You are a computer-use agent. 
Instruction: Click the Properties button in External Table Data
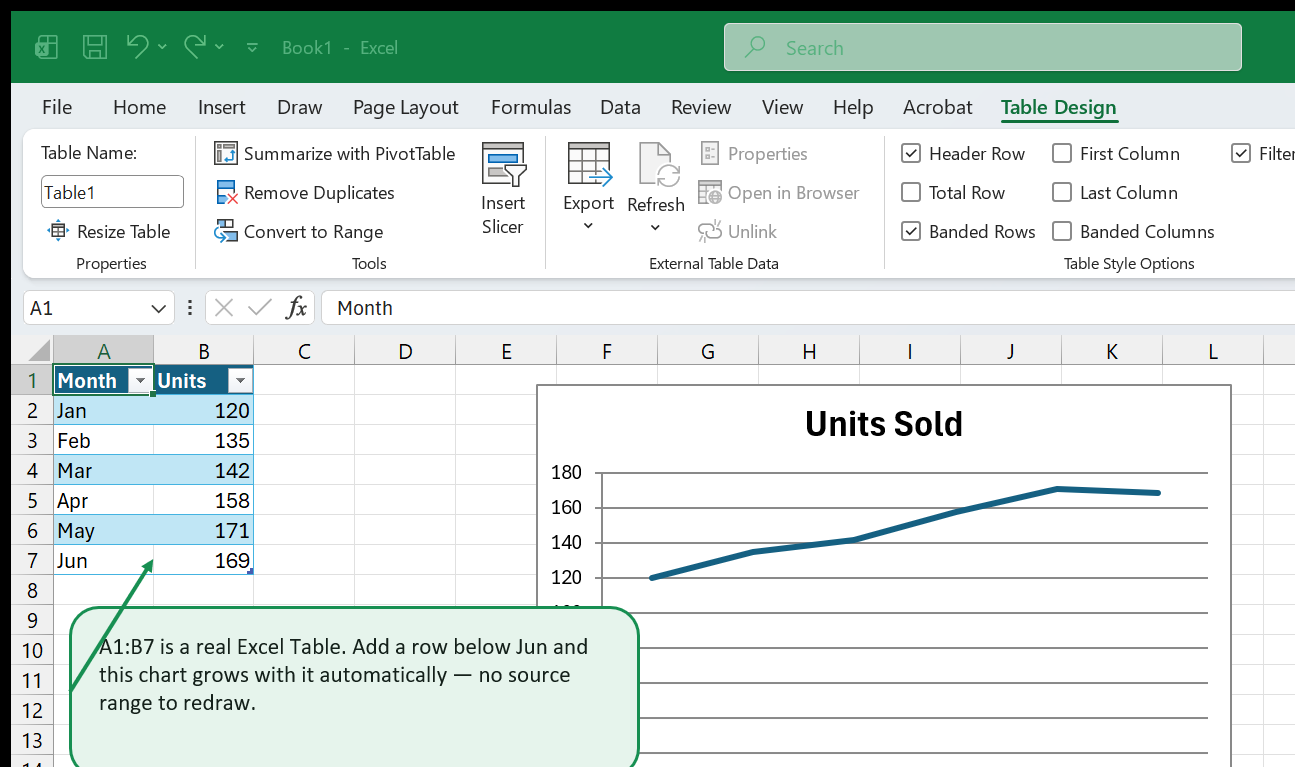[x=753, y=154]
